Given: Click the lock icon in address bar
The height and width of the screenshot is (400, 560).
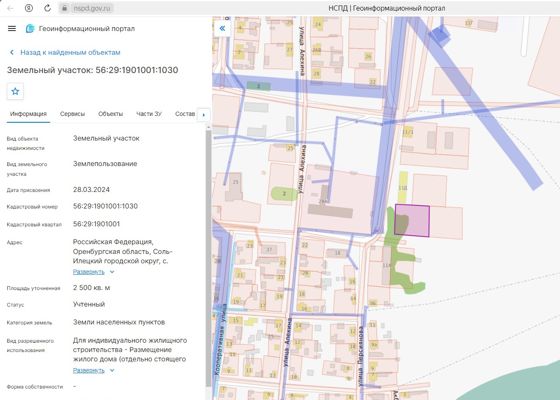Looking at the screenshot, I should pyautogui.click(x=64, y=8).
